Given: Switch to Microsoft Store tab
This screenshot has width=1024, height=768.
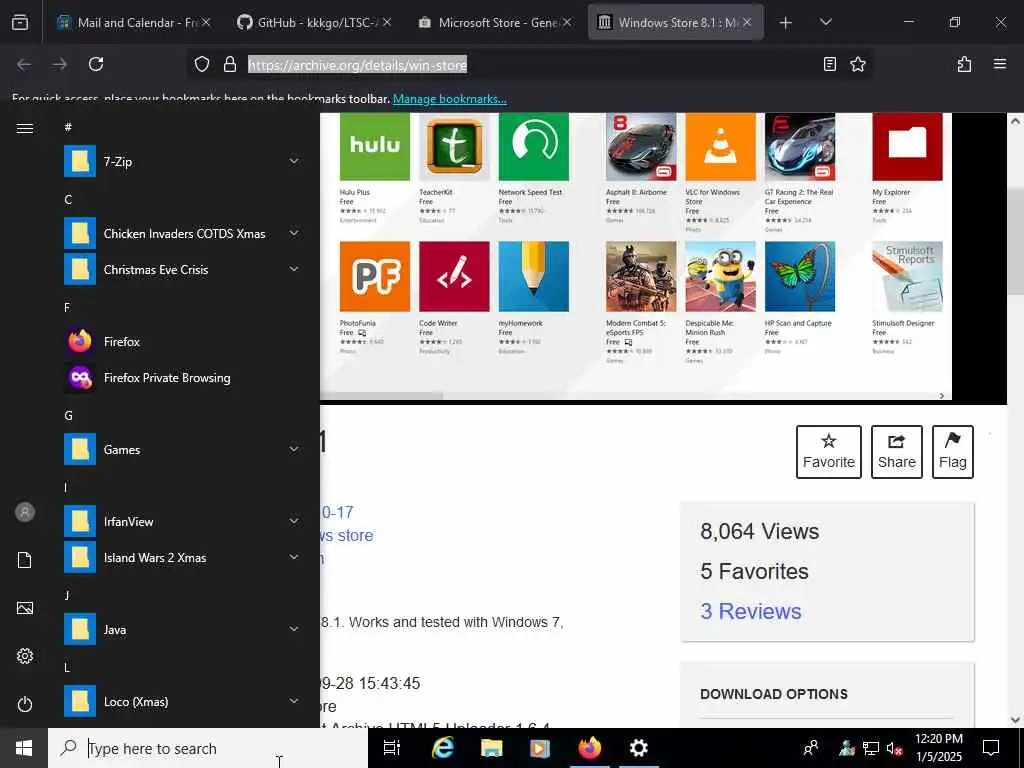Looking at the screenshot, I should point(494,22).
